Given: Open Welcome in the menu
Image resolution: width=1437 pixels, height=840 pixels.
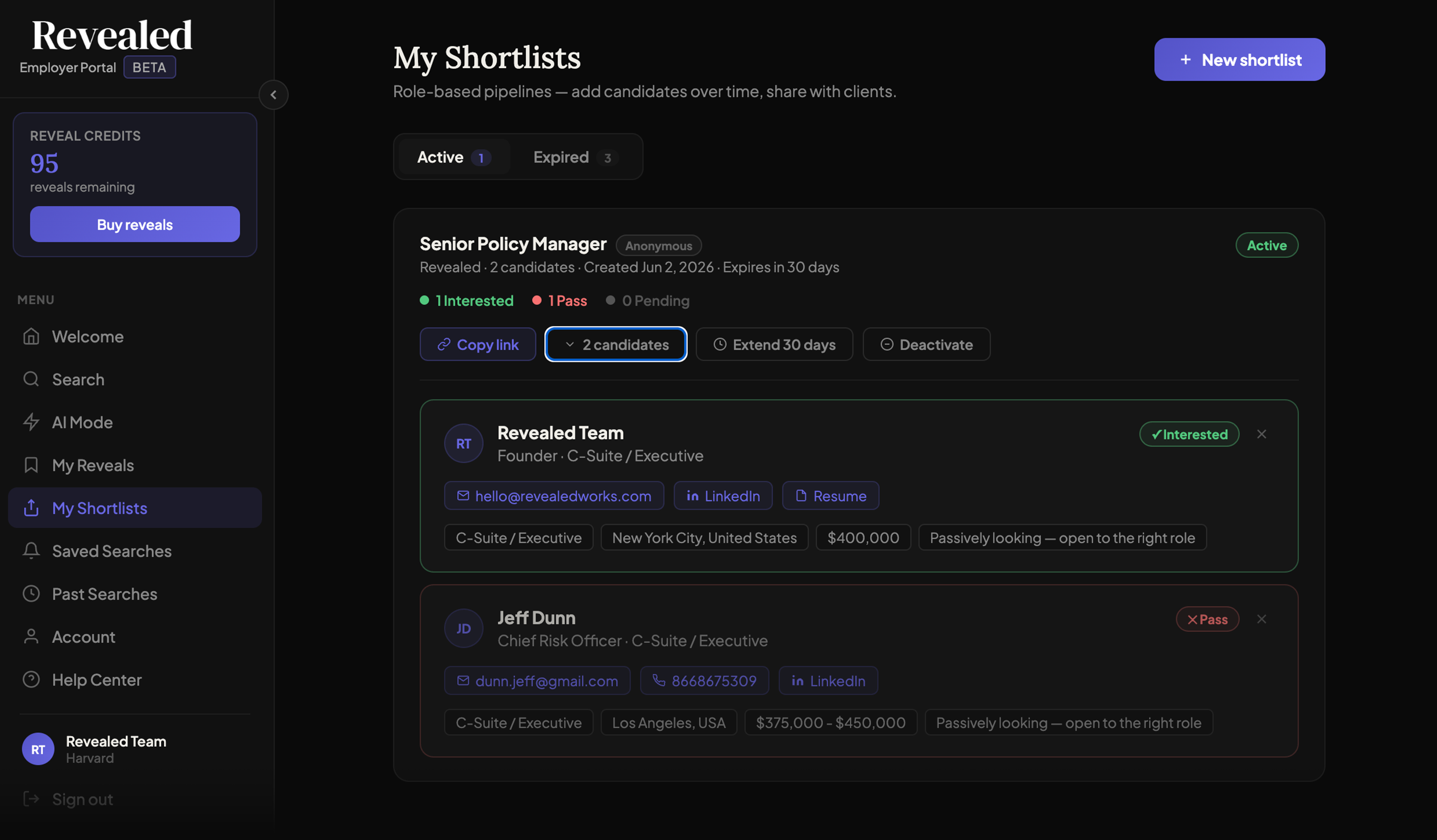Looking at the screenshot, I should tap(135, 336).
